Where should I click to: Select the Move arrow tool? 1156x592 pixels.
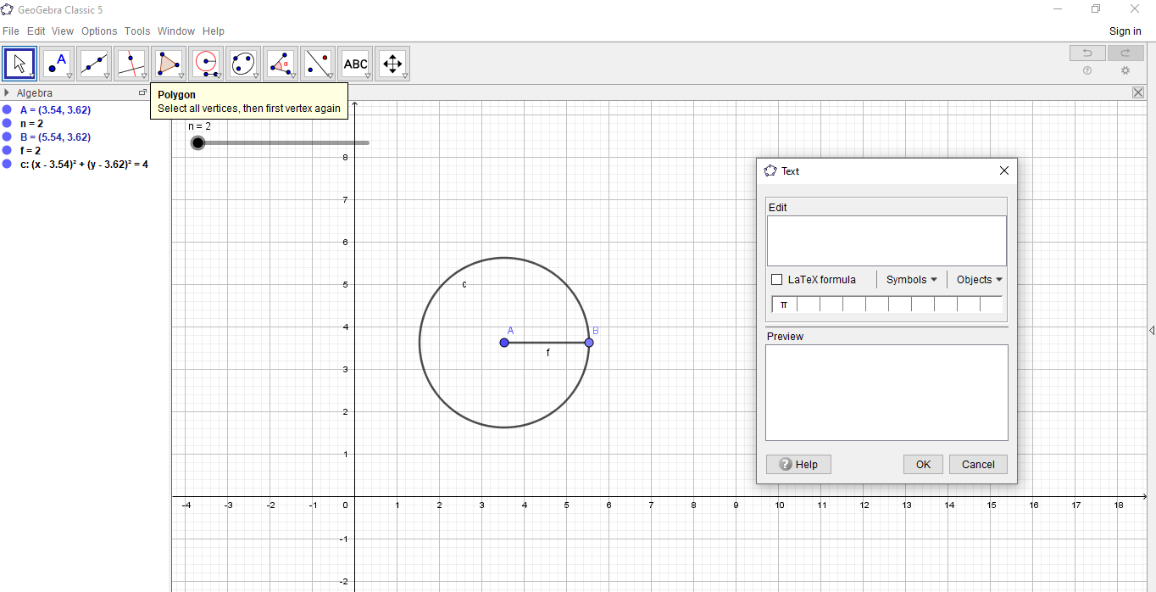coord(19,63)
